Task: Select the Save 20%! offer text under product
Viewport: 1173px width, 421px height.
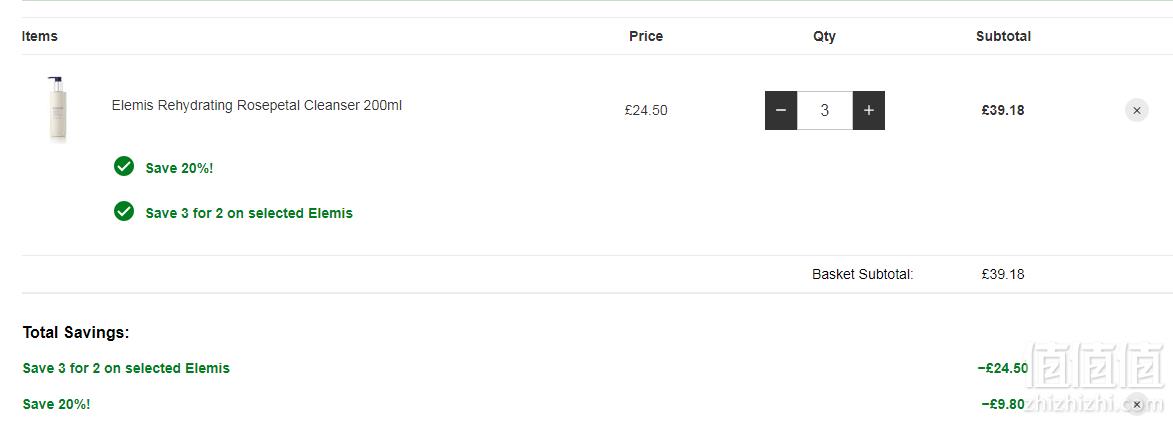Action: [179, 168]
